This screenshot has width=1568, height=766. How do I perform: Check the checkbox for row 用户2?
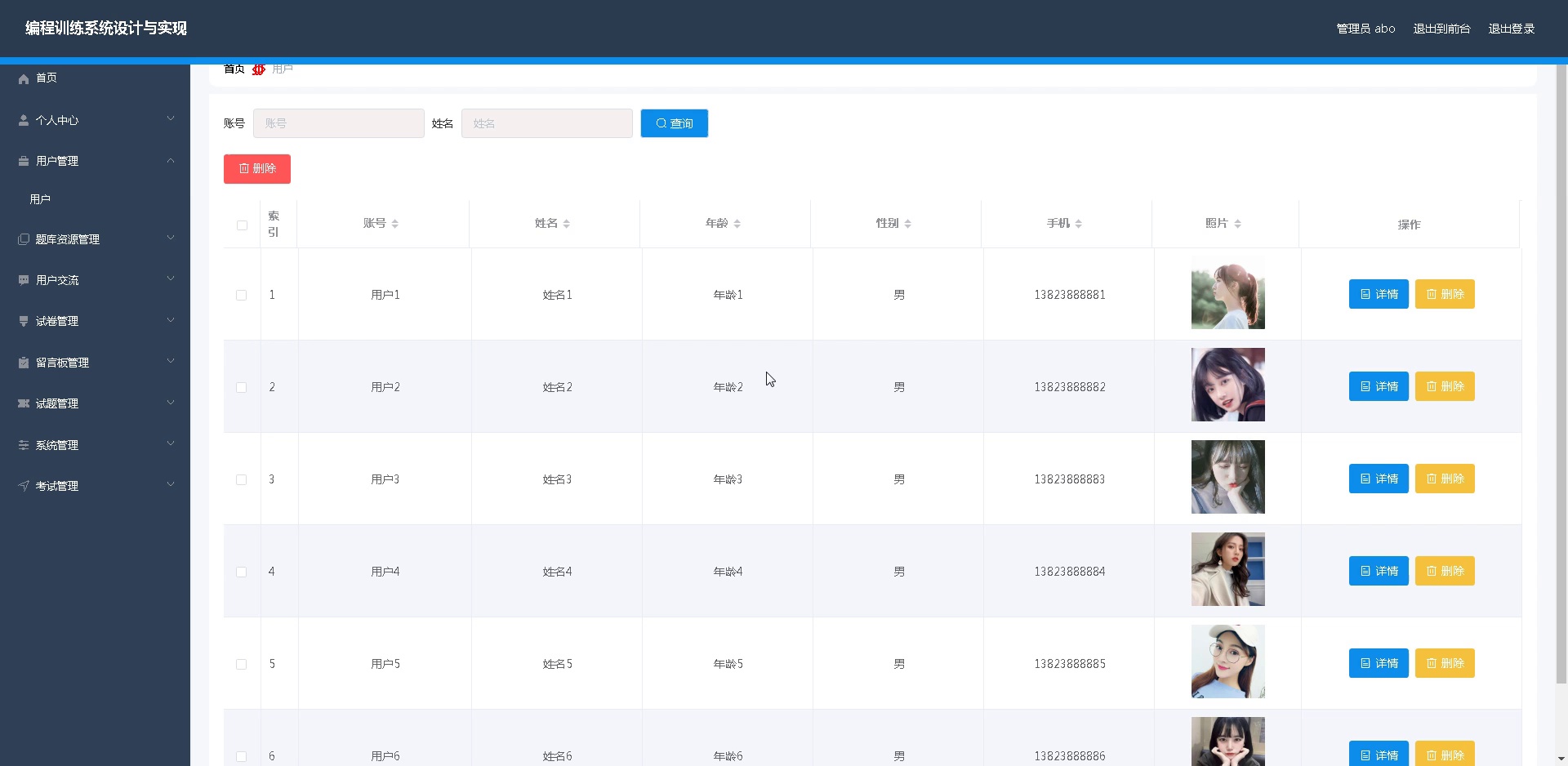tap(241, 387)
